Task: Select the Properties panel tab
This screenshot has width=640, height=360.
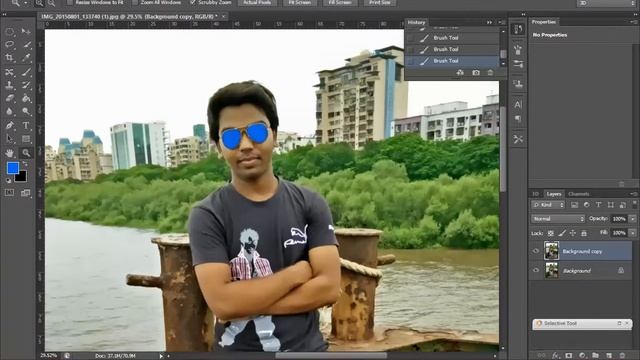Action: click(x=544, y=22)
